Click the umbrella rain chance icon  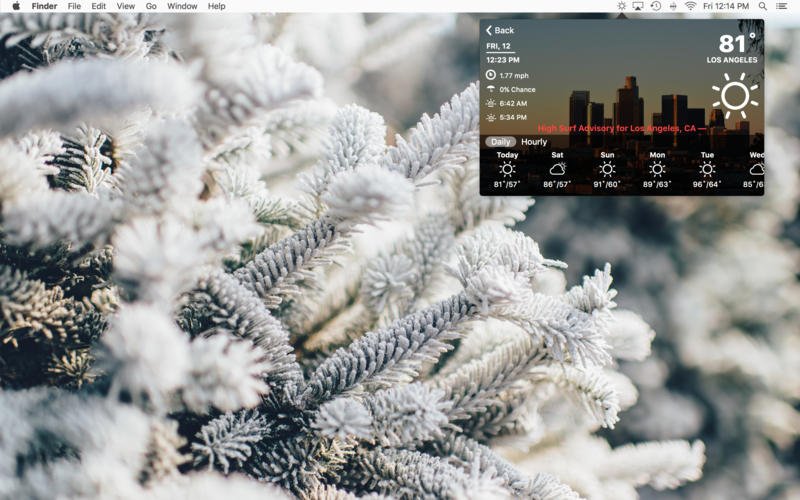(x=490, y=89)
